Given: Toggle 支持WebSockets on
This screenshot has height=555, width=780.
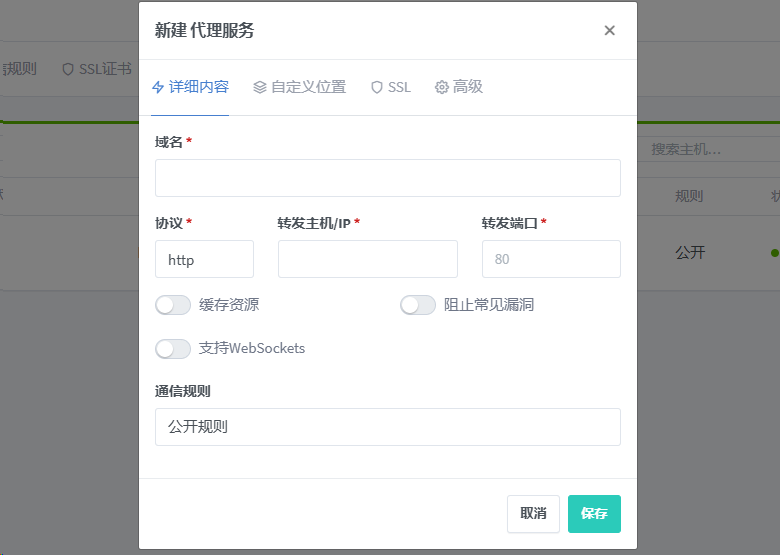Looking at the screenshot, I should pos(173,349).
